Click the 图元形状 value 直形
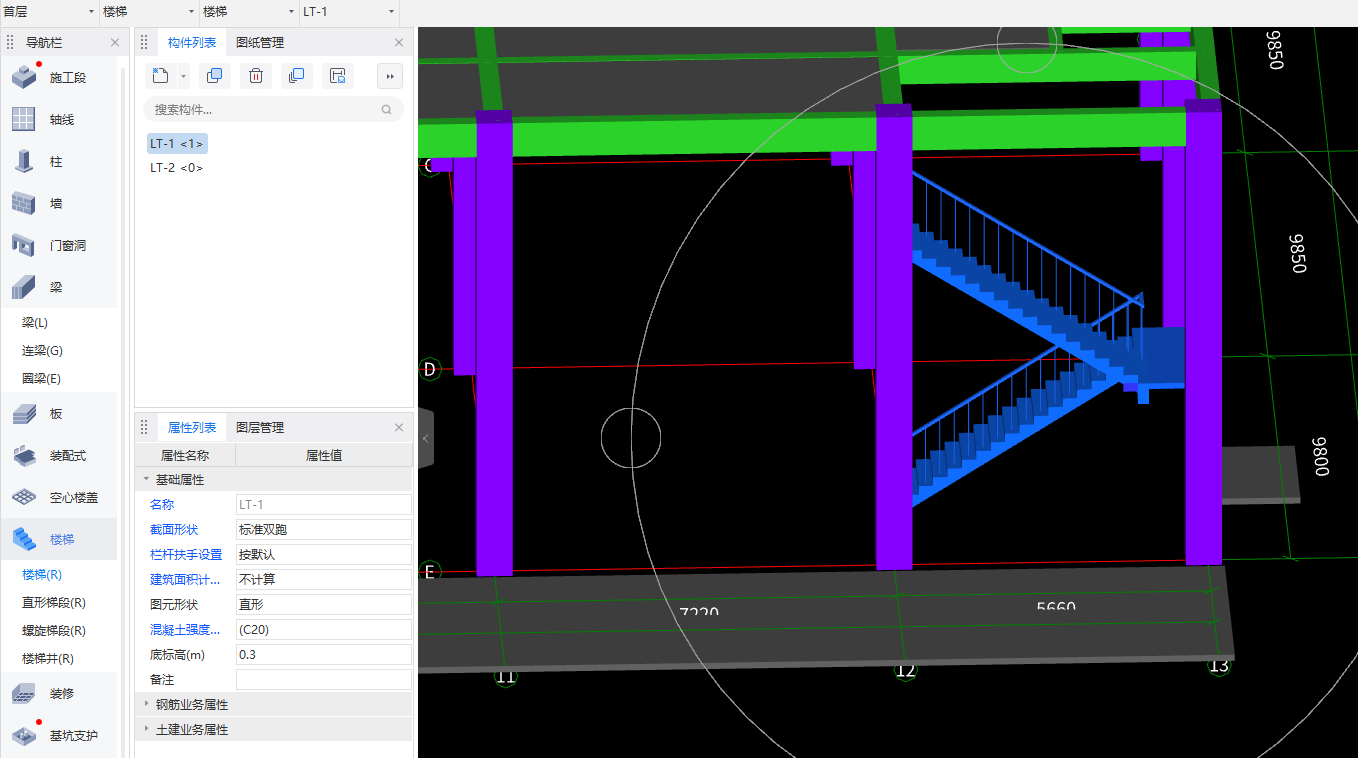 point(324,605)
